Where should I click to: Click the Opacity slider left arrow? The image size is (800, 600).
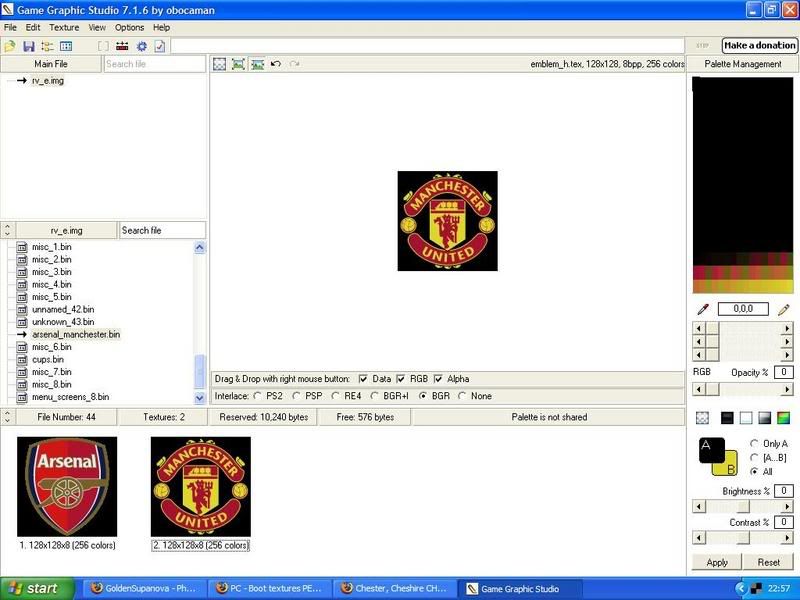click(x=698, y=390)
